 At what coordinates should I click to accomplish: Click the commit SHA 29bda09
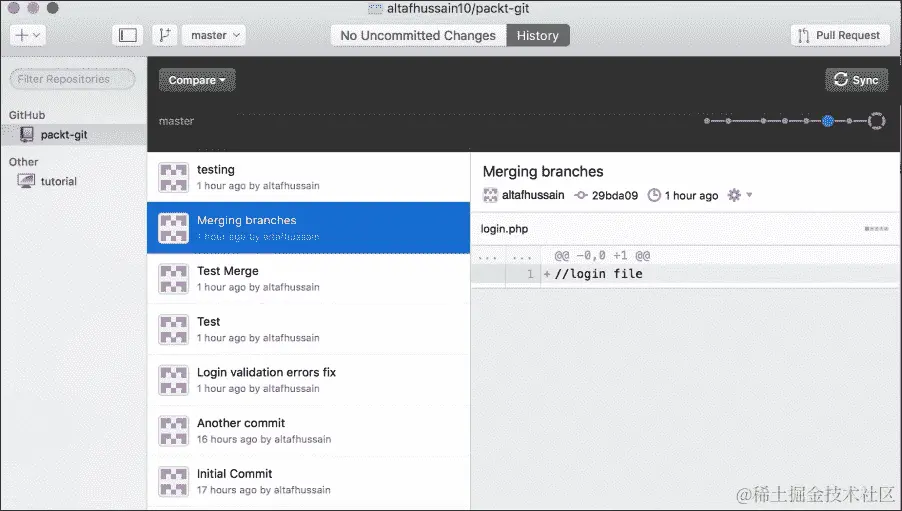(614, 196)
